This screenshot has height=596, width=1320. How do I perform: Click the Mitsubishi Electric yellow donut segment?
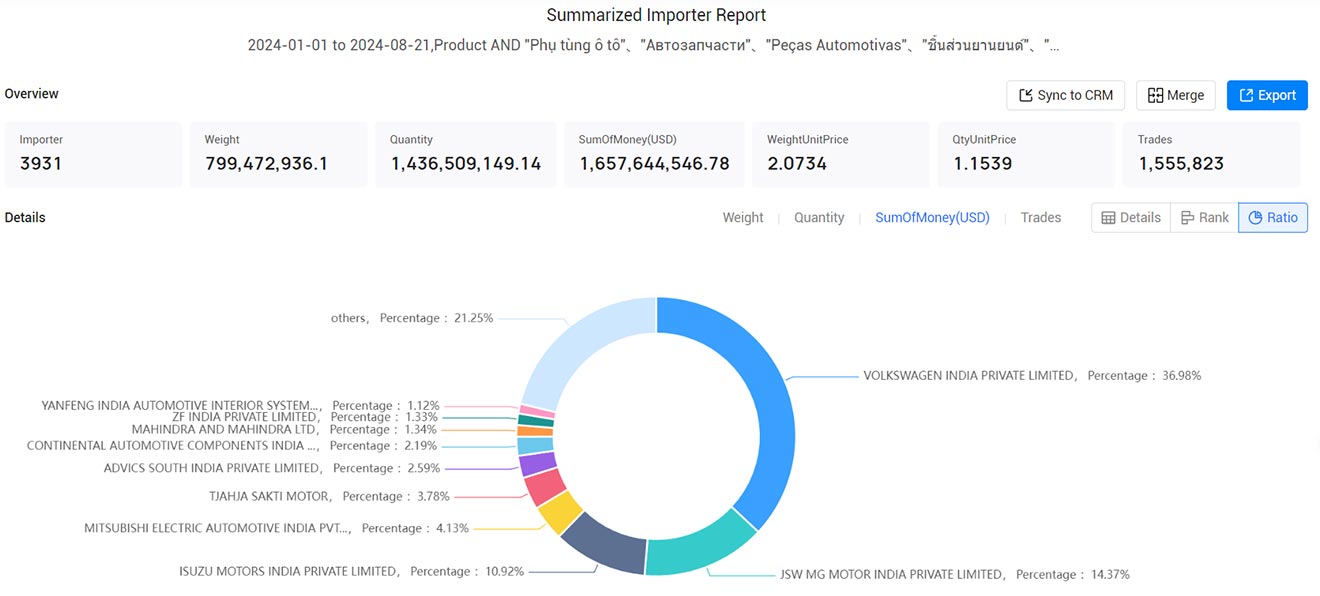tap(558, 511)
